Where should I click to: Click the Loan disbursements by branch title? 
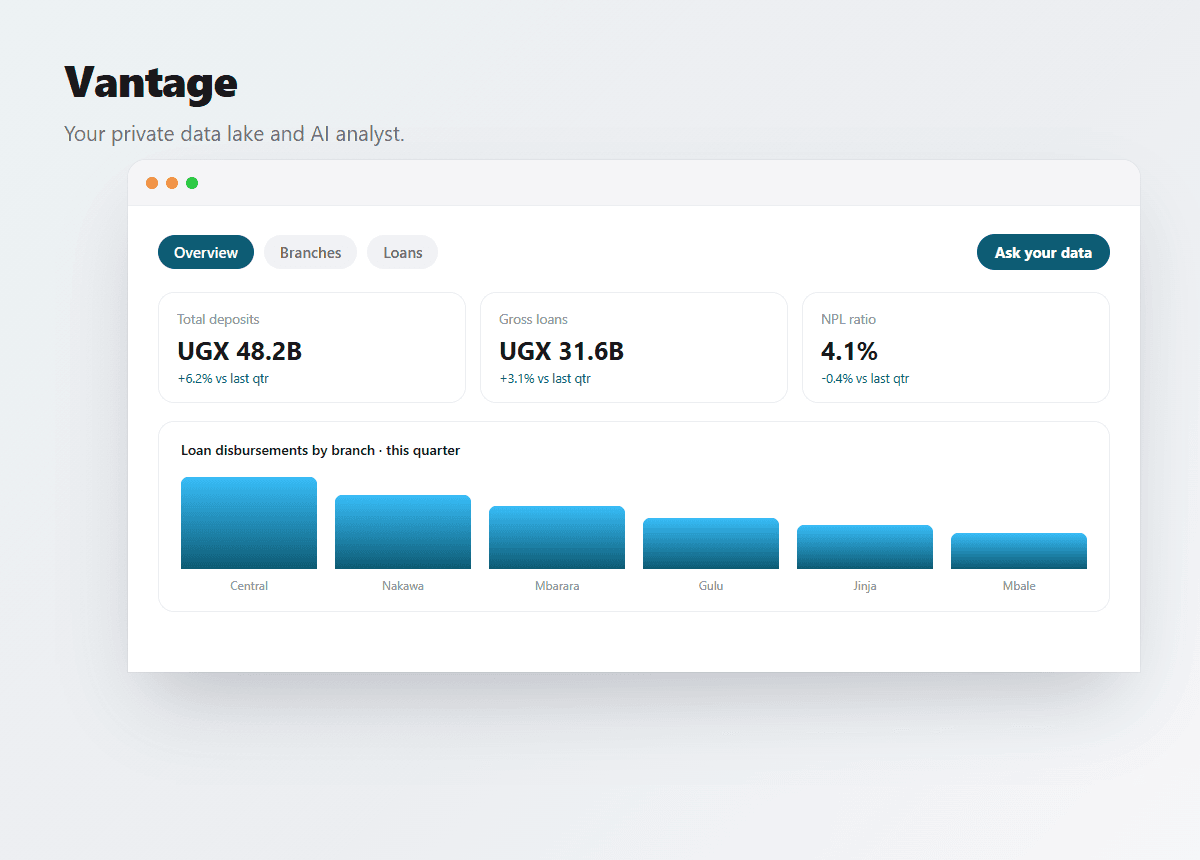[x=320, y=450]
